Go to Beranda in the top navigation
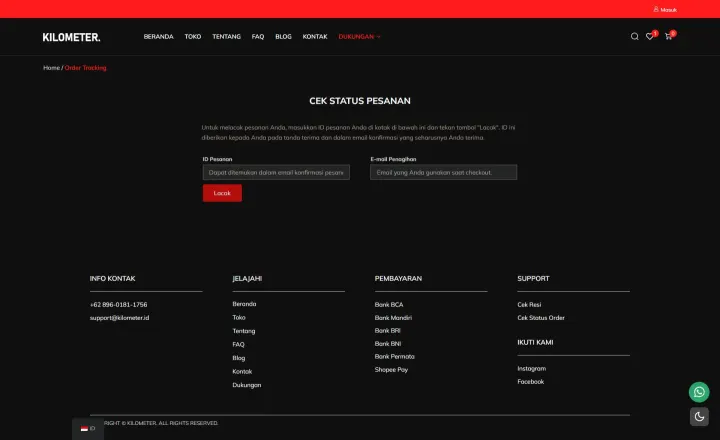This screenshot has width=720, height=440. pyautogui.click(x=158, y=37)
